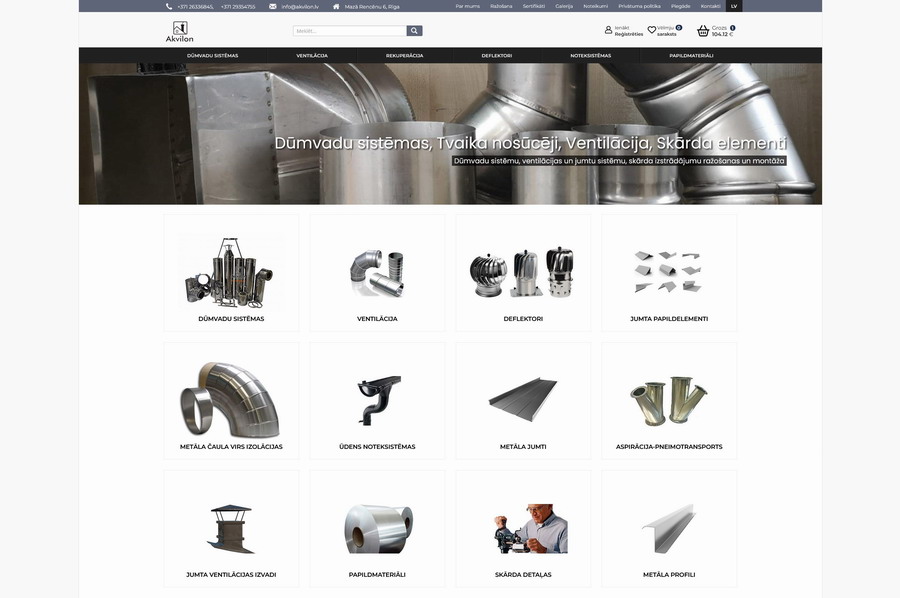Click the Akvilon logo
The height and width of the screenshot is (598, 900).
[x=180, y=31]
